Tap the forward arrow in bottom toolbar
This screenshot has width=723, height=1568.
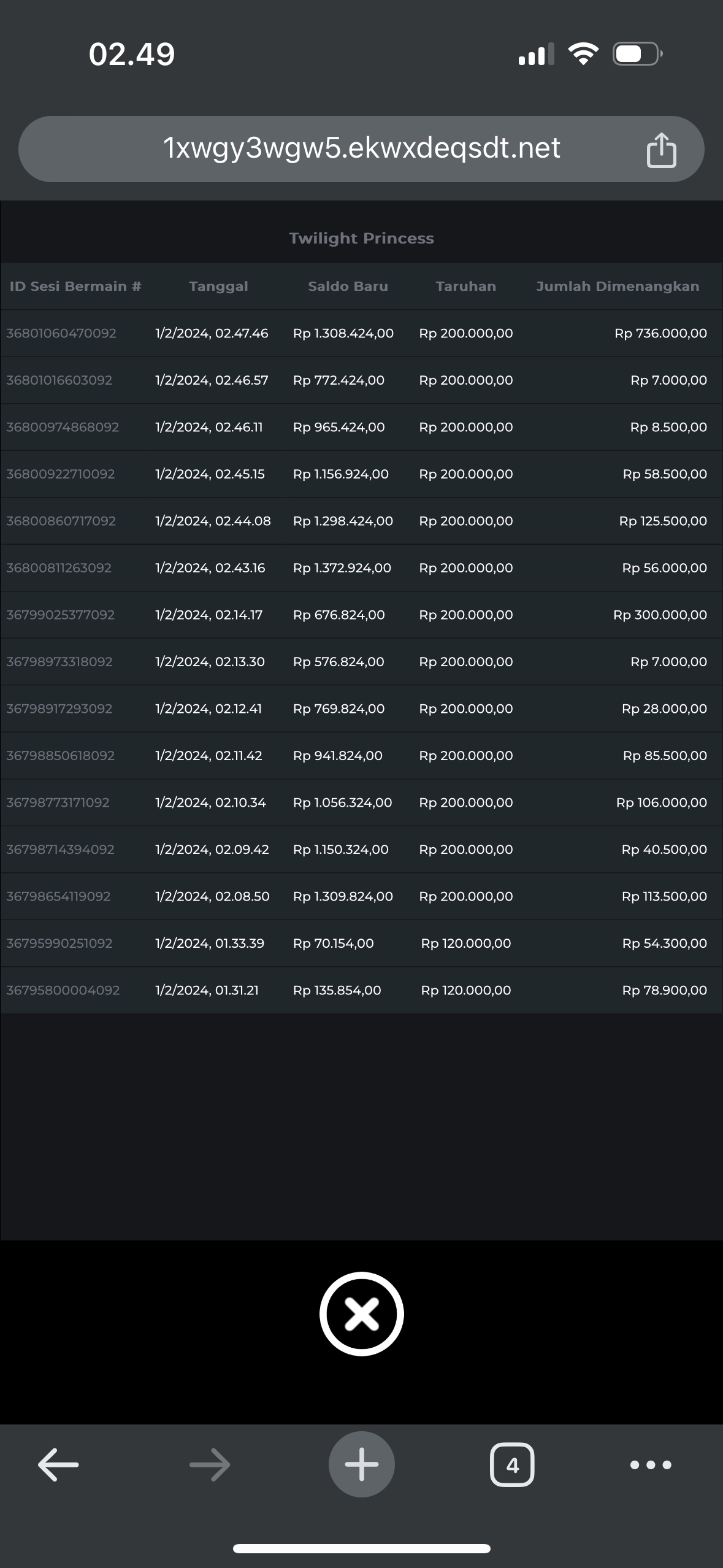(x=210, y=1464)
